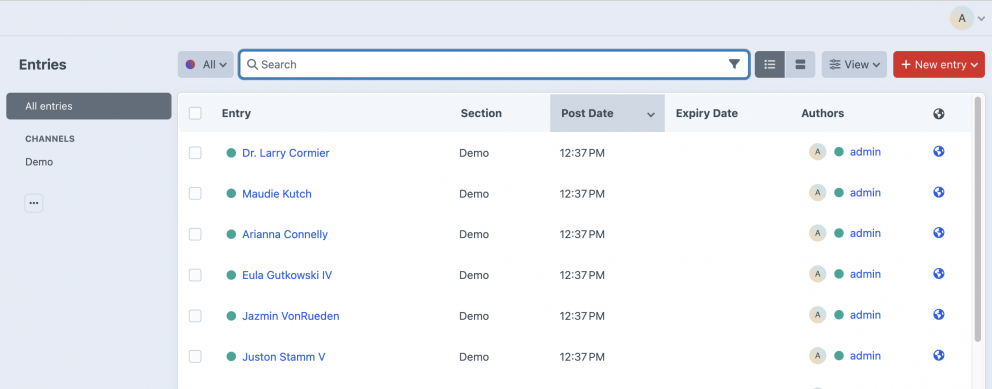Open the Arianna Connelly entry

[285, 234]
